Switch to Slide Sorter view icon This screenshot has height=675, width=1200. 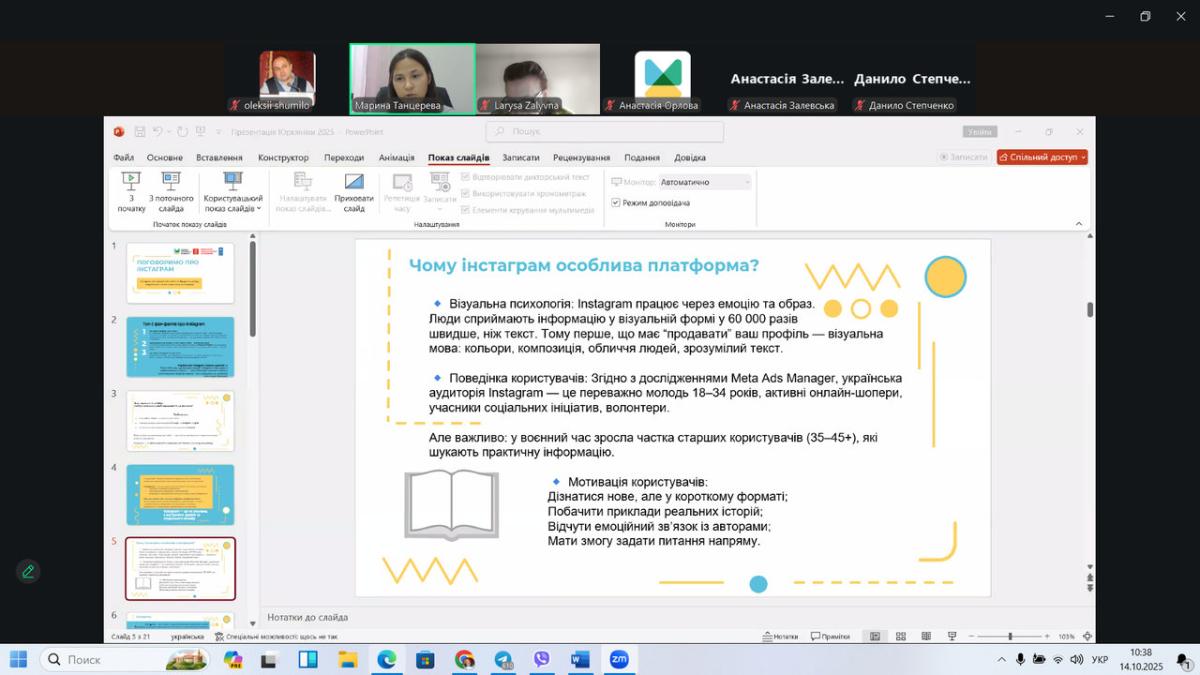(901, 636)
